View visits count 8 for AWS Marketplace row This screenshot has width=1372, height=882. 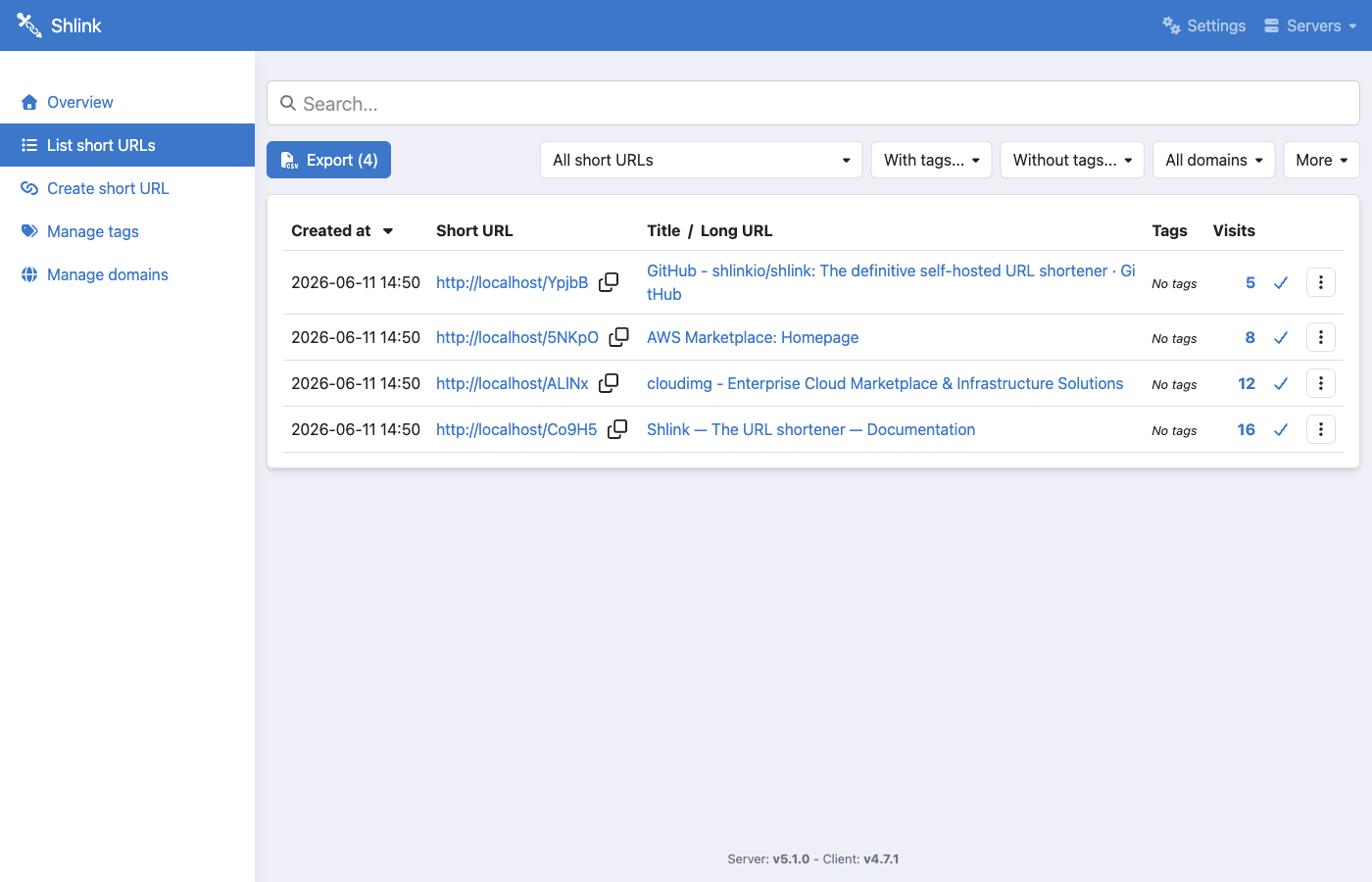click(x=1249, y=337)
